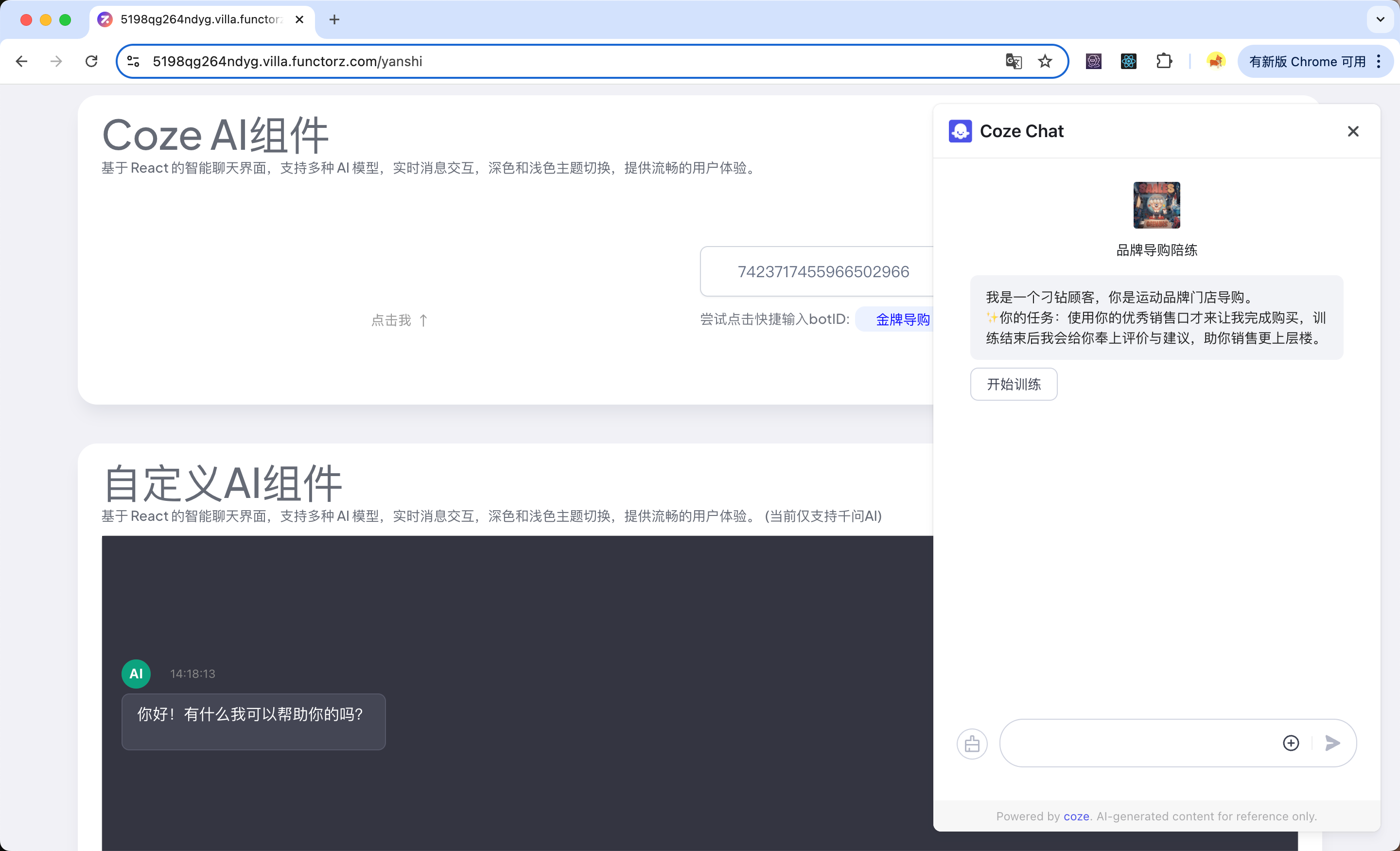Viewport: 1400px width, 851px height.
Task: Click the botID input field
Action: [817, 271]
